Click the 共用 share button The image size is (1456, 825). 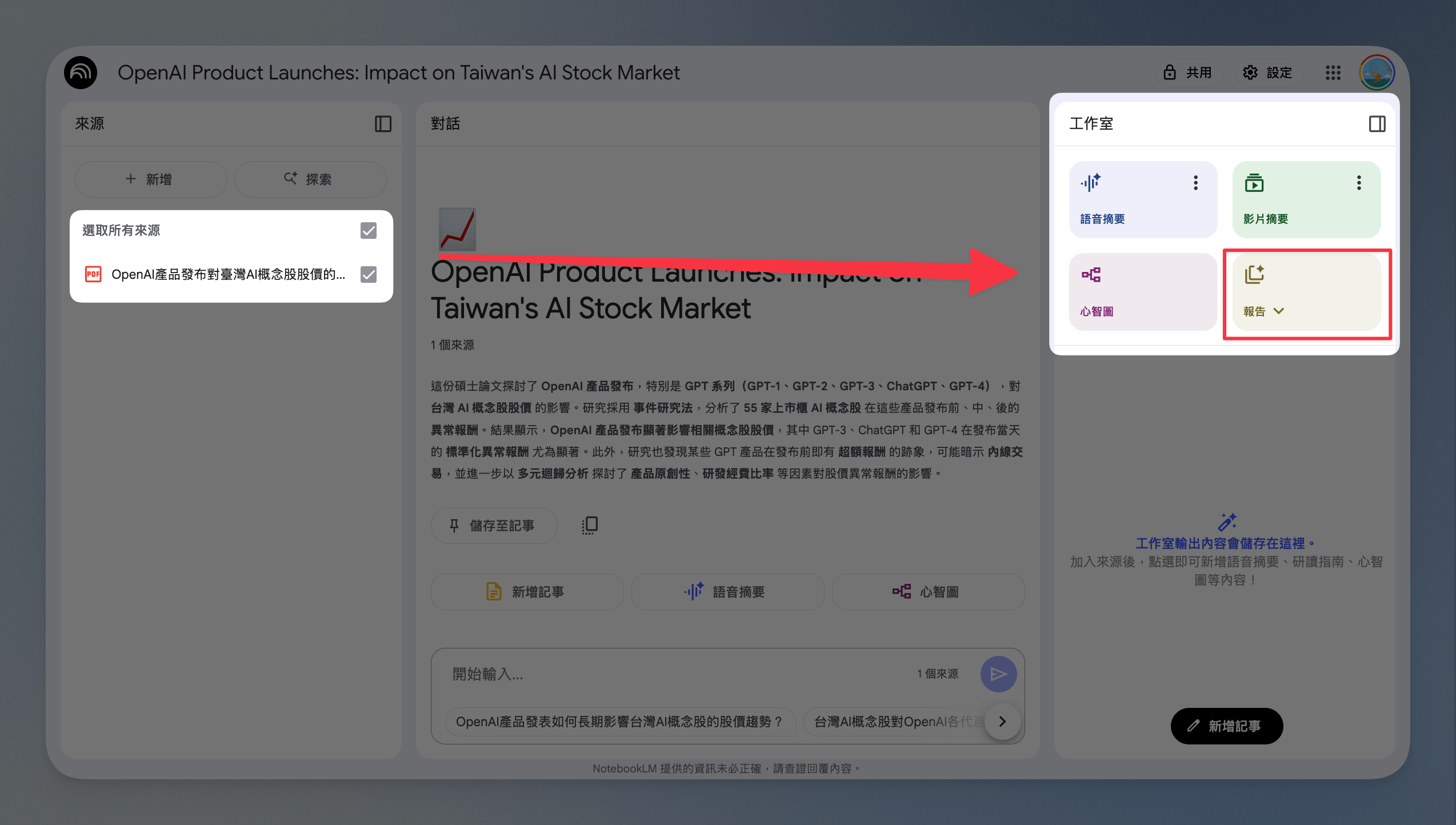pyautogui.click(x=1189, y=73)
